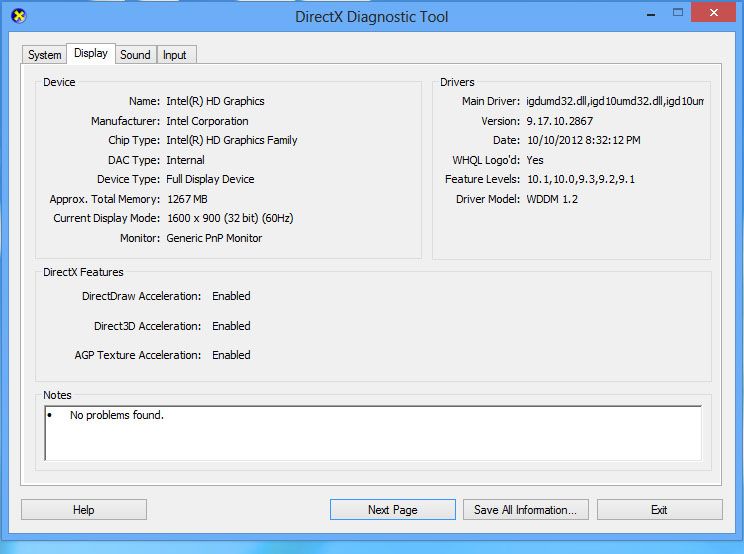Screen dimensions: 744x554
Task: Click the 'Intel Corporation' manufacturer value
Action: [x=207, y=121]
